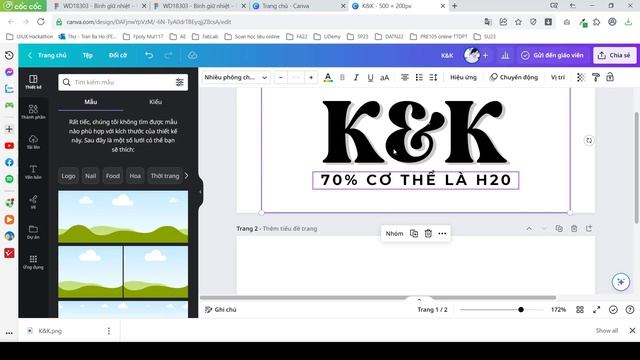This screenshot has width=640, height=360.
Task: Check cloud save status icon
Action: click(x=193, y=55)
